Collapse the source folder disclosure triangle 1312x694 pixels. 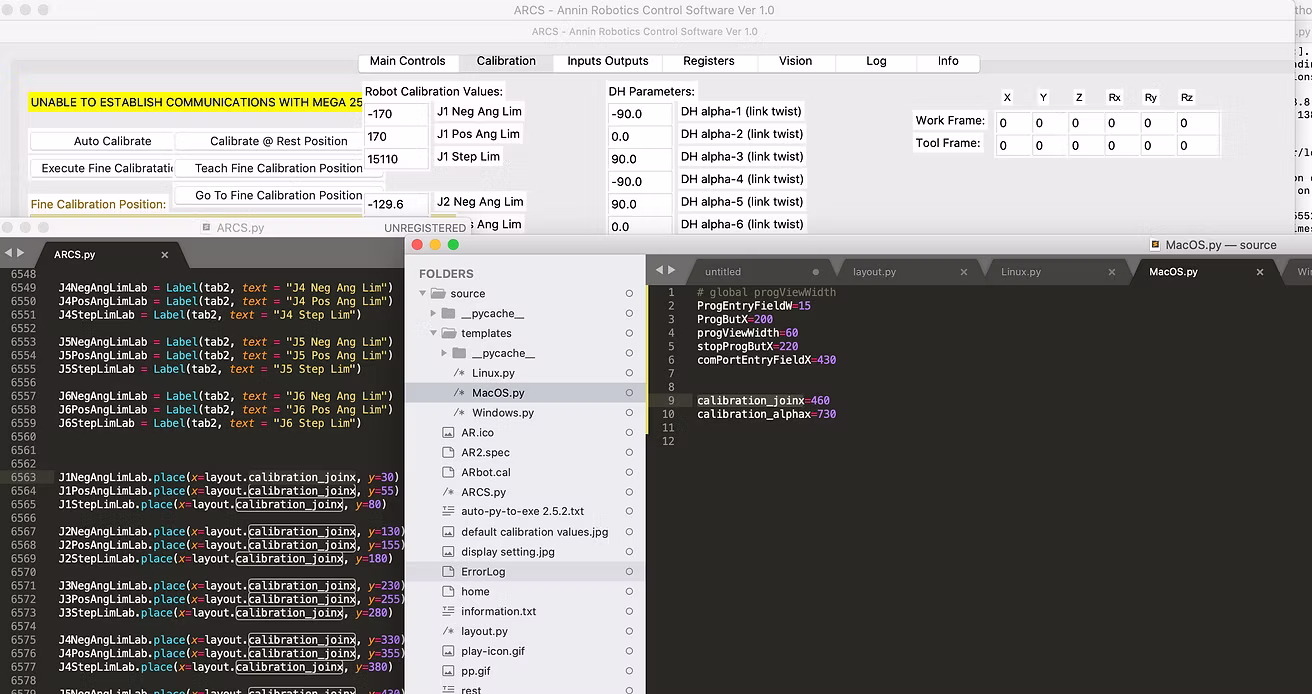click(x=422, y=294)
